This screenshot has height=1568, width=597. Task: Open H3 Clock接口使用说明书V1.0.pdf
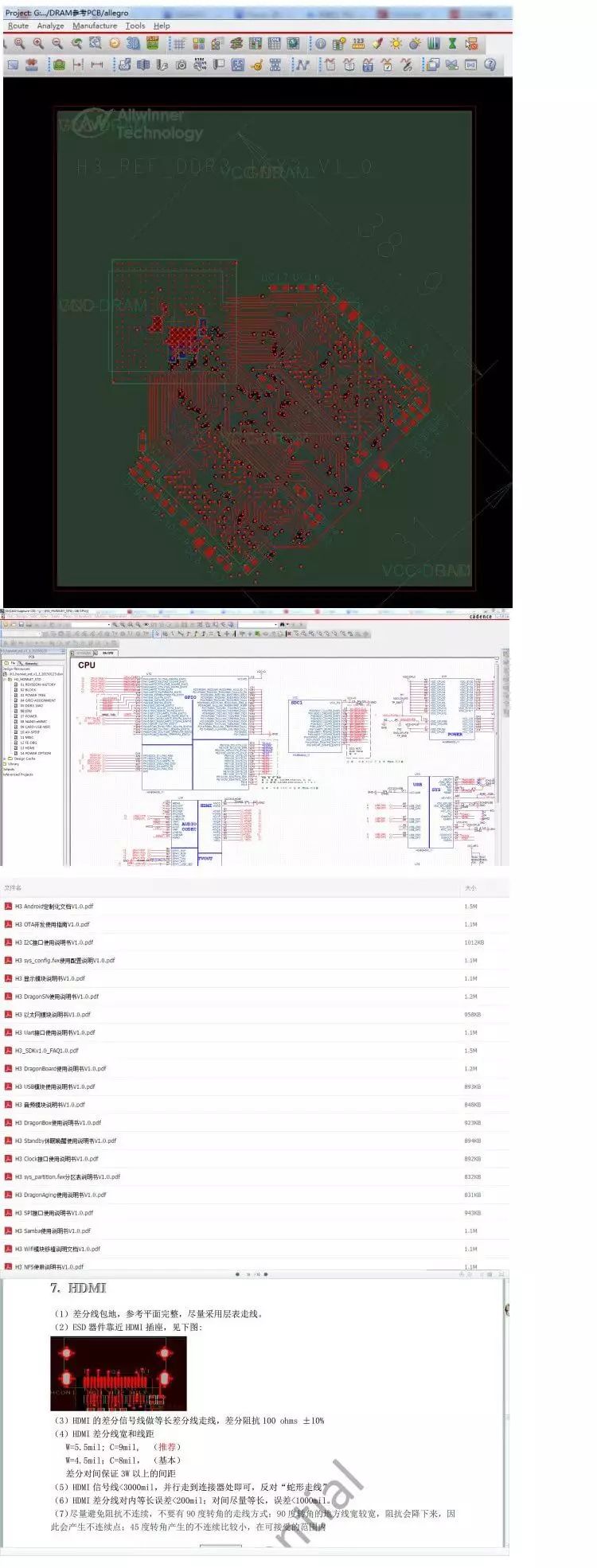click(57, 1159)
